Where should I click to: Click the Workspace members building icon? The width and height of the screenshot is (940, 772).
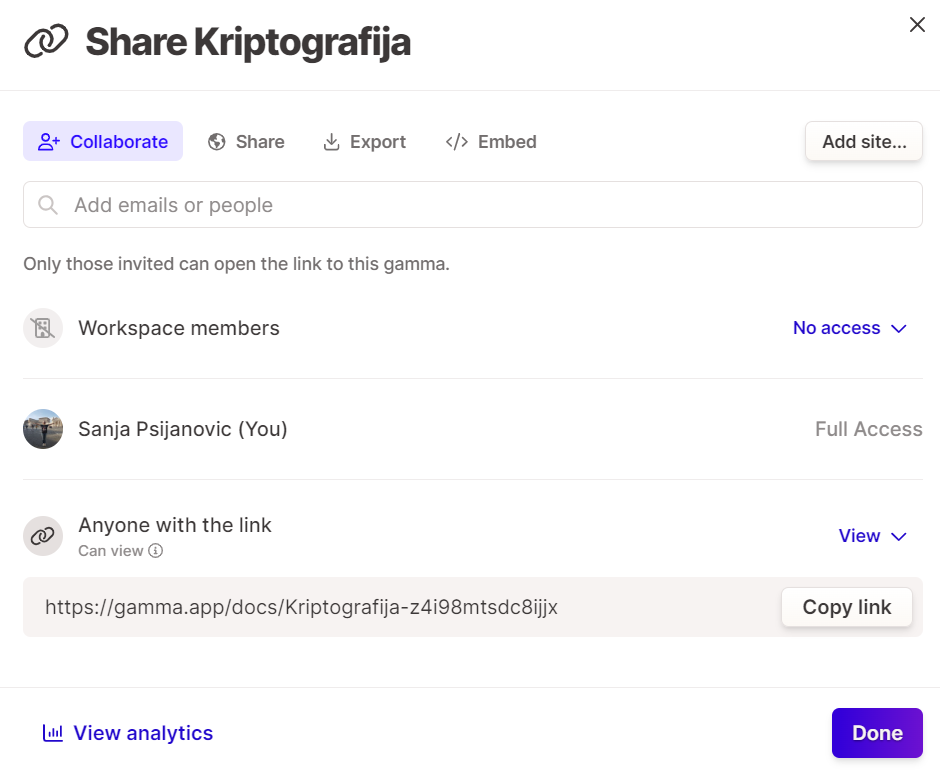coord(43,328)
